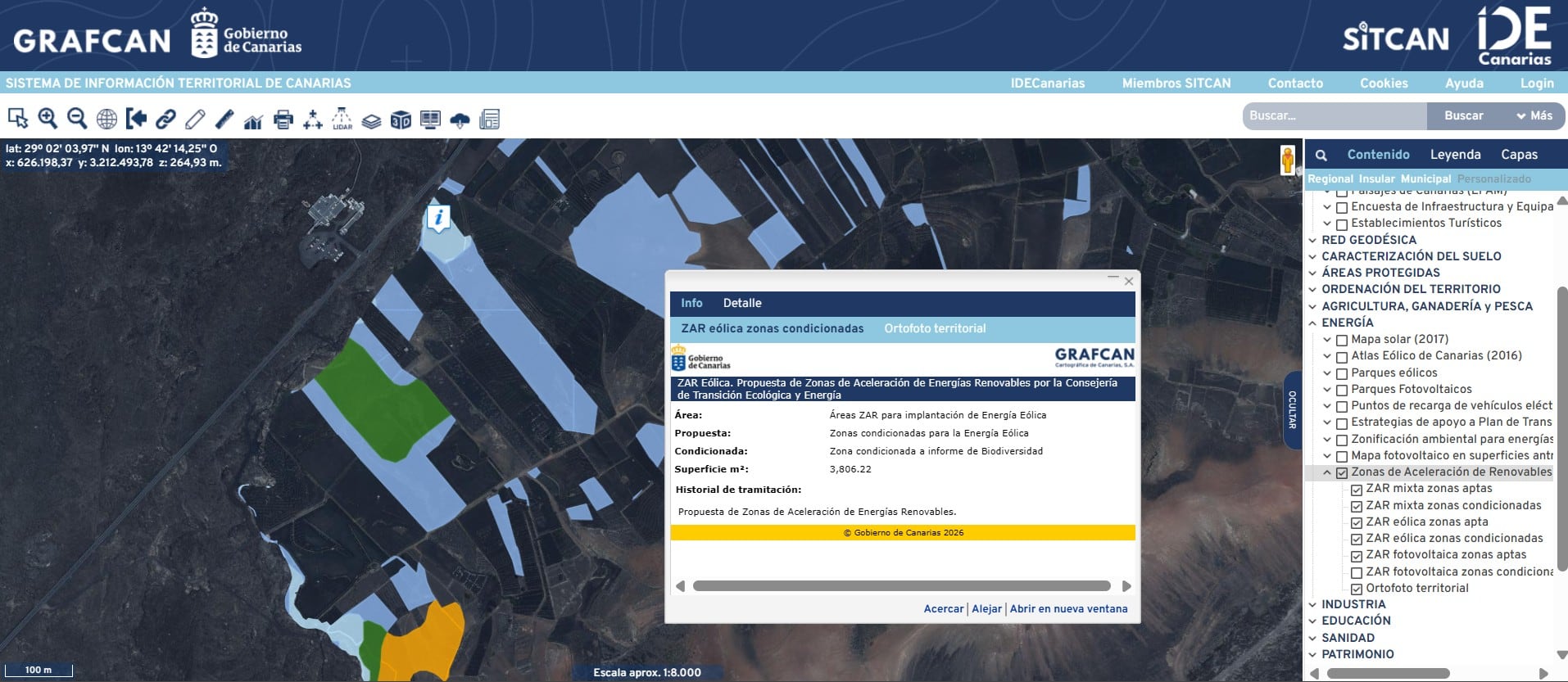Click the horizontal scrollbar in info popup
1568x682 pixels.
(x=901, y=586)
